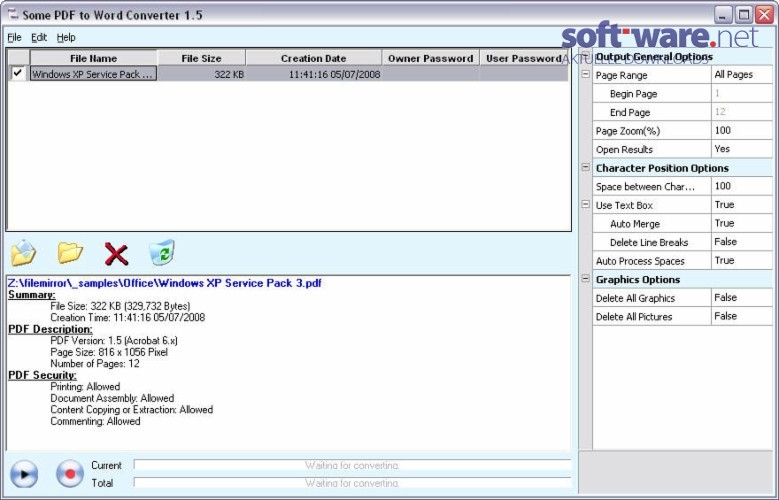Click the yellow open folder icon
Viewport: 779px width, 500px height.
(x=70, y=253)
